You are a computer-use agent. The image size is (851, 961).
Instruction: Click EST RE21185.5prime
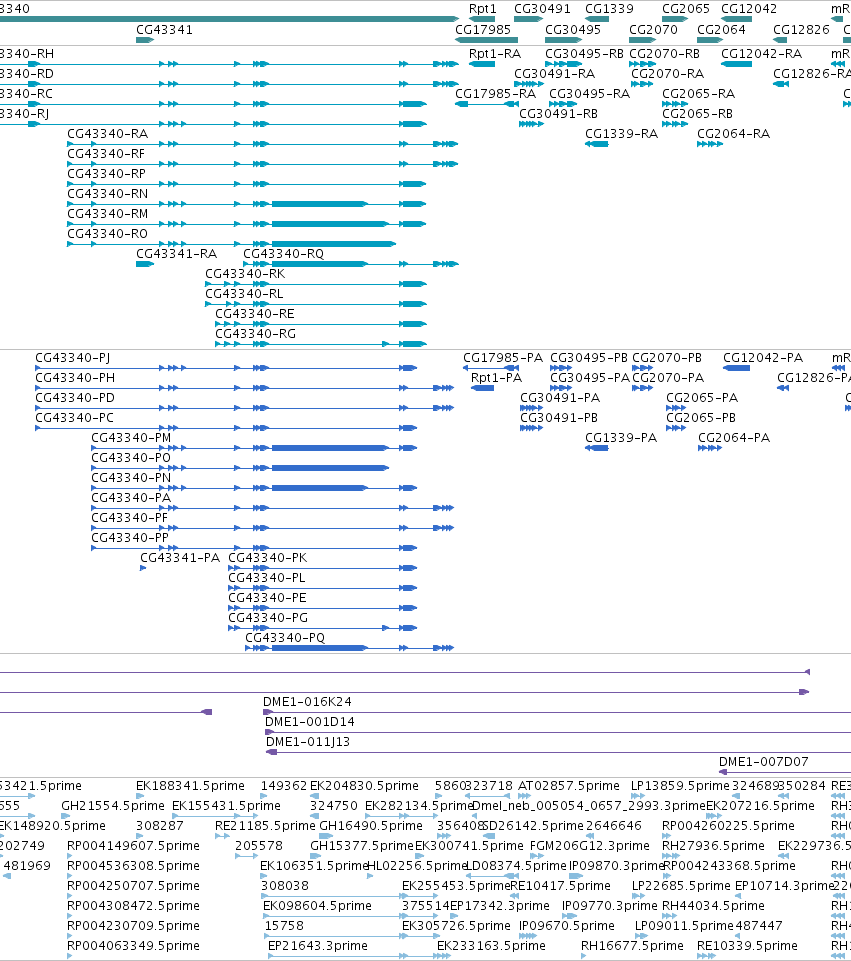coord(265,826)
